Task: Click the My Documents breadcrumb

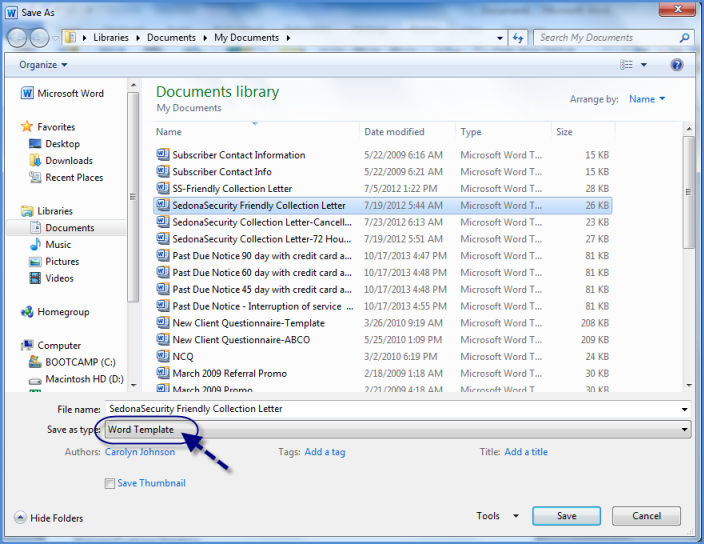Action: pyautogui.click(x=246, y=38)
